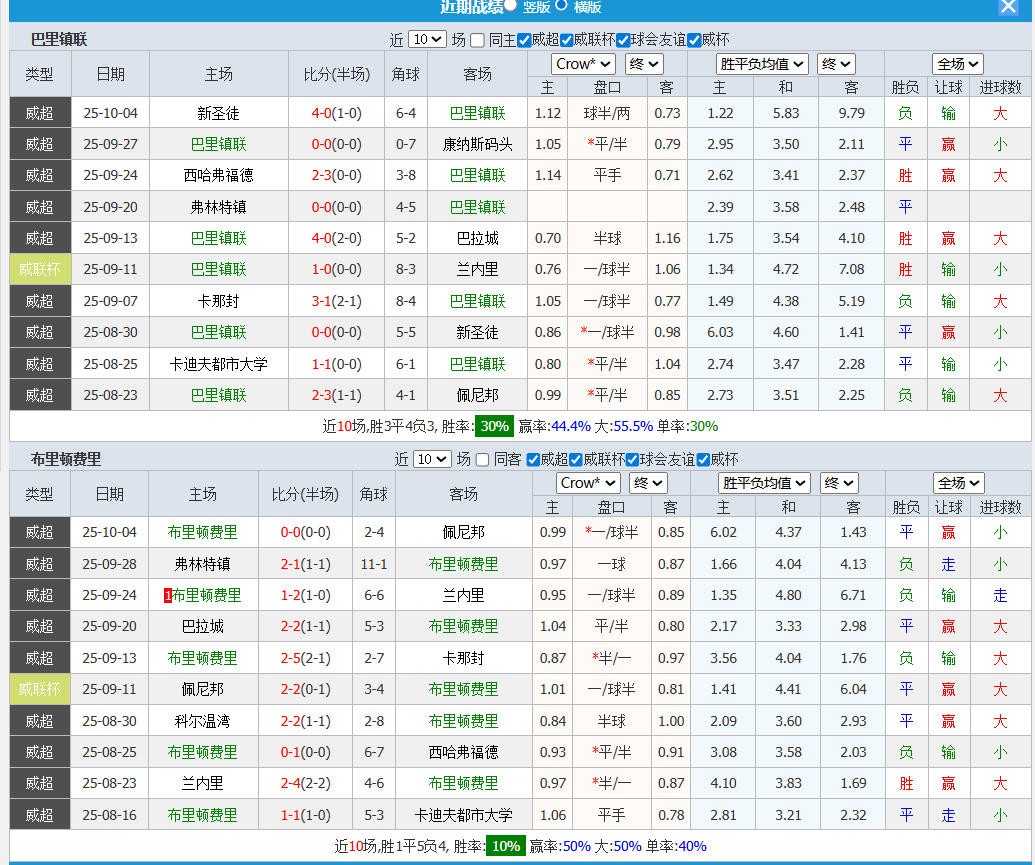The image size is (1035, 865).
Task: Open 胜平负均值 dropdown in 布里顿费里 table
Action: pos(764,483)
